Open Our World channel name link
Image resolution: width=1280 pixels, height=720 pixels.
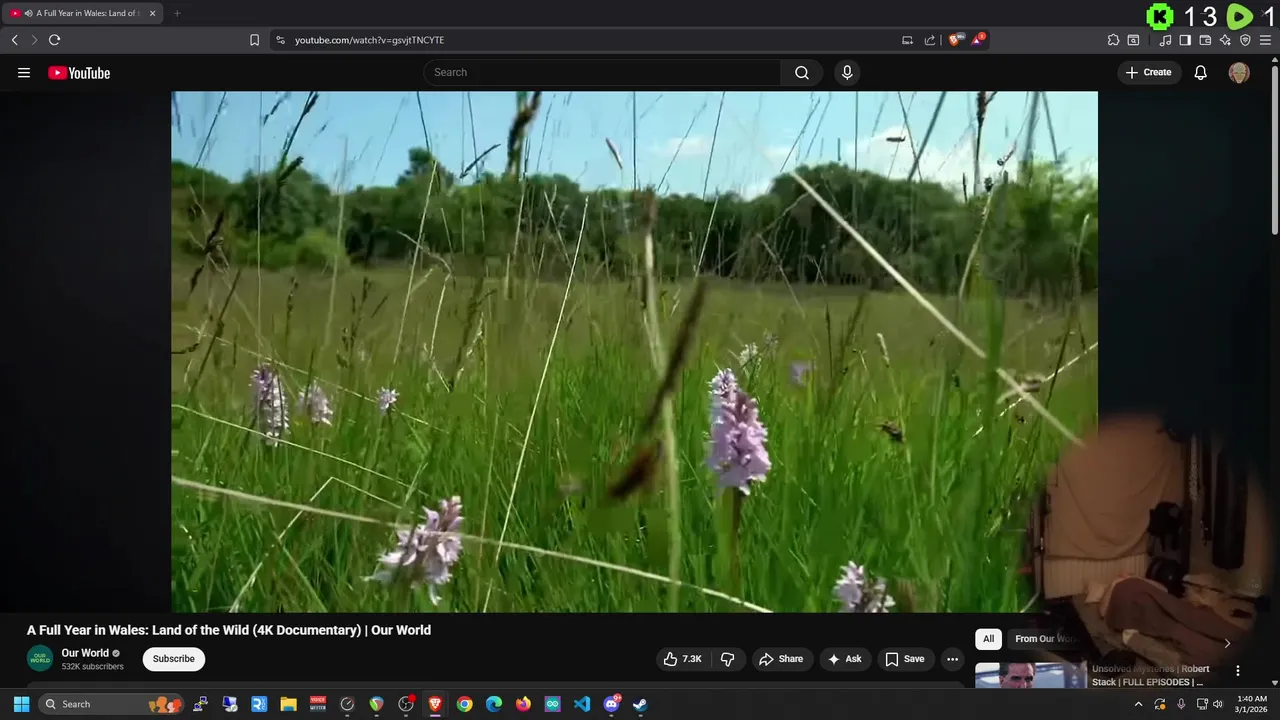pos(85,653)
